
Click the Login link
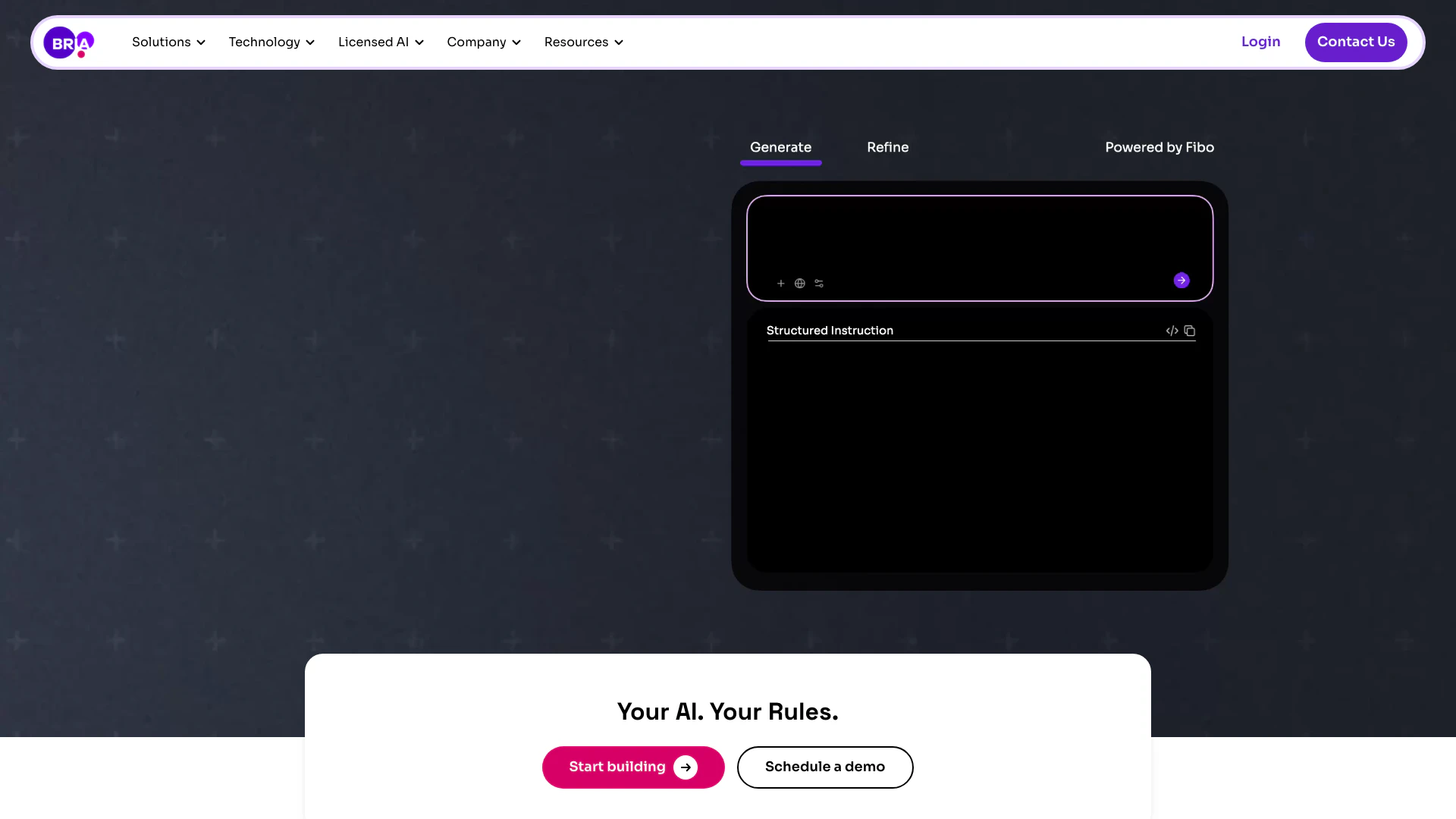(1260, 42)
